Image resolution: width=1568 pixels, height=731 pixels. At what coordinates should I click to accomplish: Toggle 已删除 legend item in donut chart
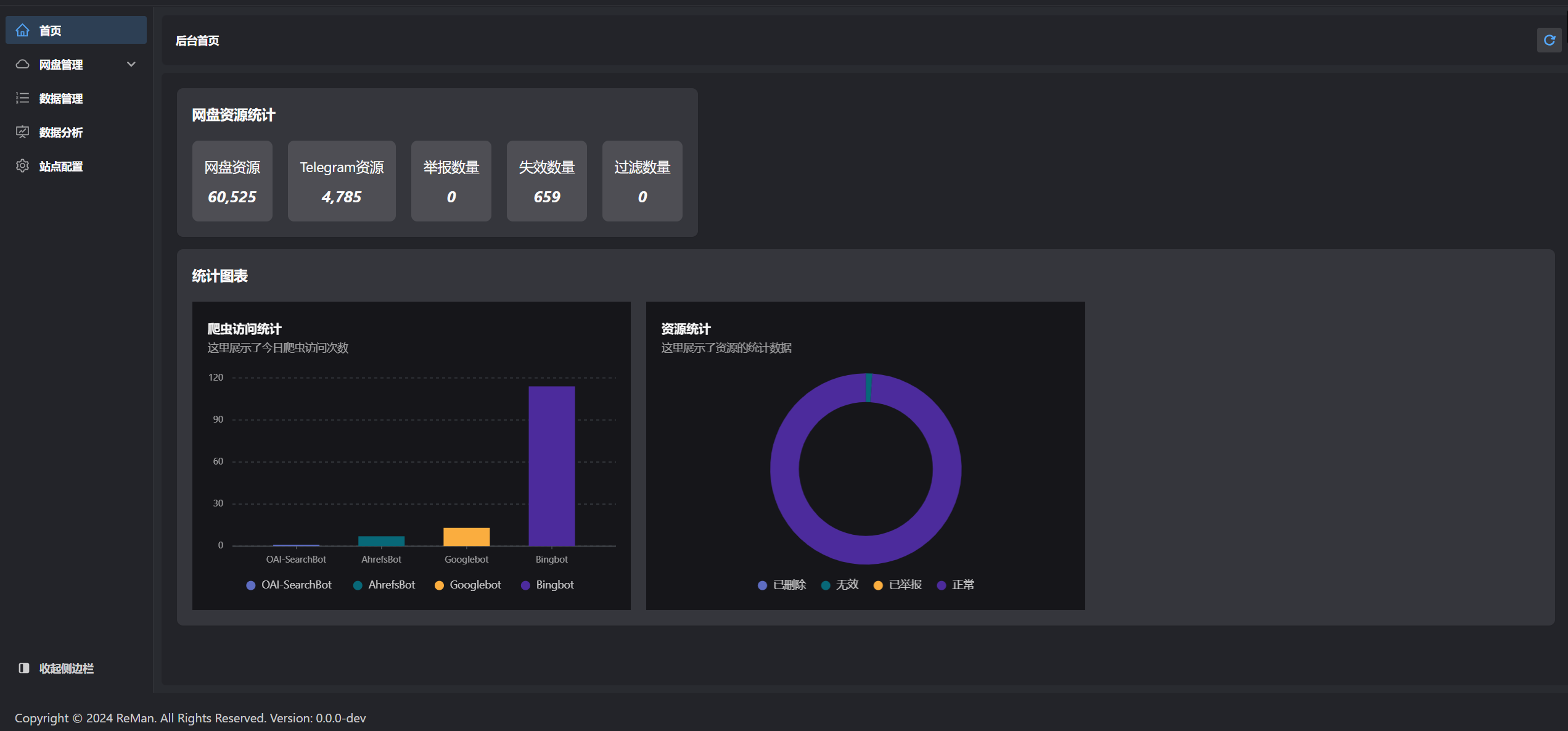pyautogui.click(x=782, y=585)
